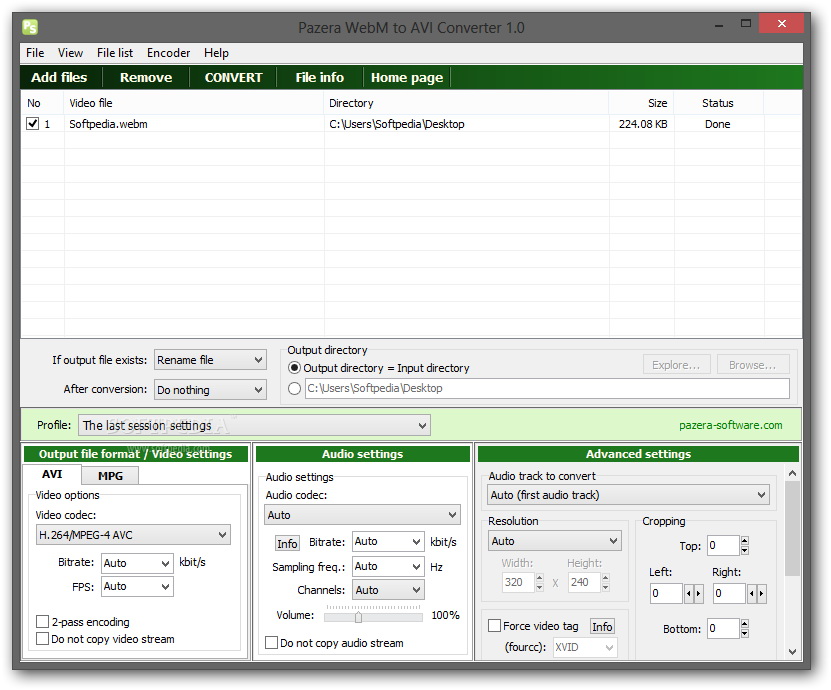This screenshot has width=831, height=690.
Task: Click Add files in the toolbar
Action: pos(59,77)
